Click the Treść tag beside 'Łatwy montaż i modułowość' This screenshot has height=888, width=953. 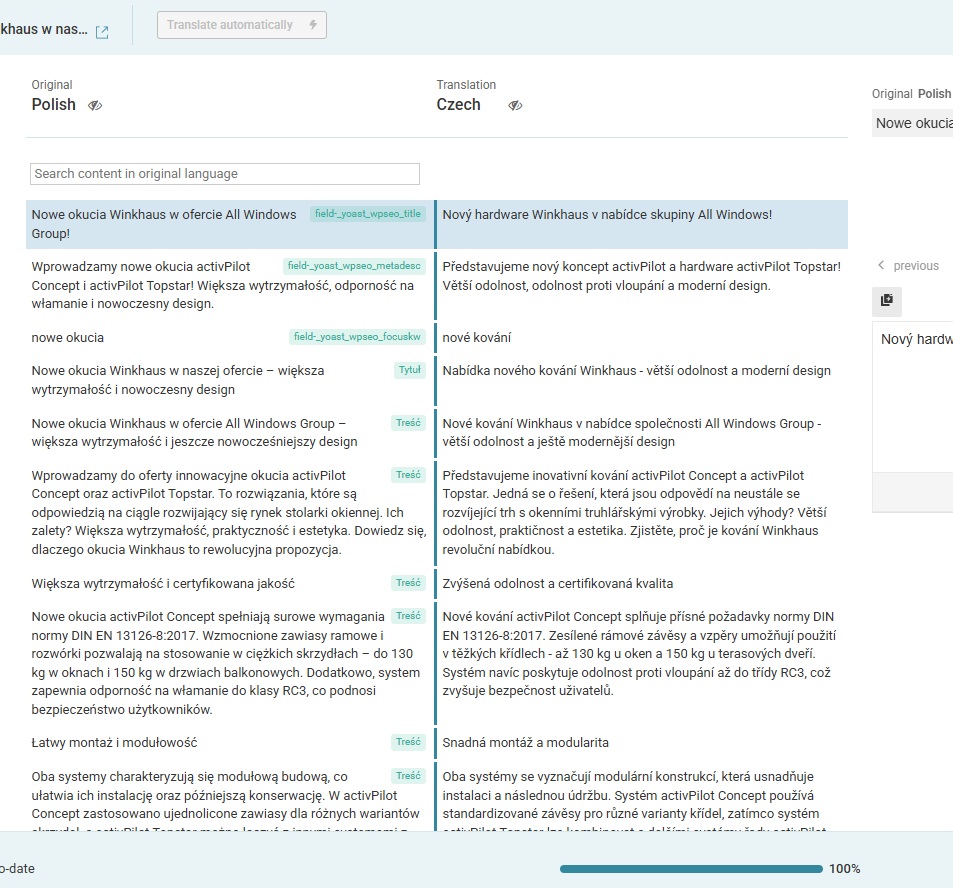[408, 742]
